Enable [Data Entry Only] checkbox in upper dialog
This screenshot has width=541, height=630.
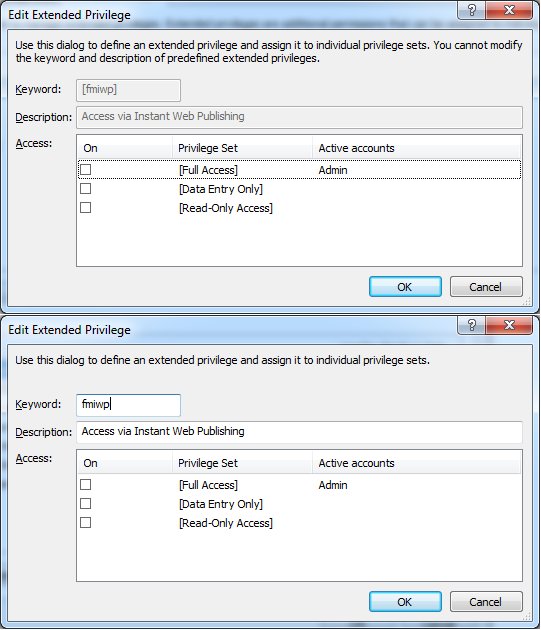click(86, 188)
